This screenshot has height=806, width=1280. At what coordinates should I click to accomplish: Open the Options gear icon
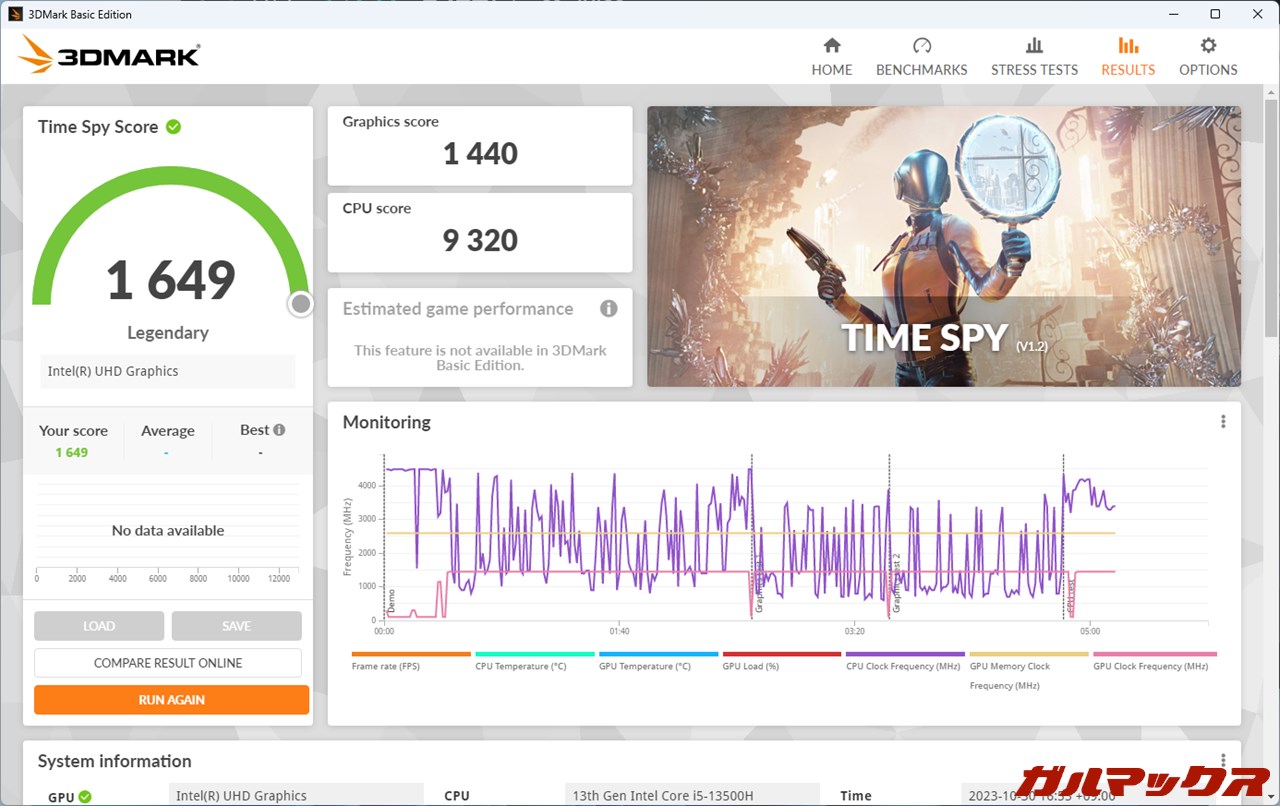tap(1208, 46)
